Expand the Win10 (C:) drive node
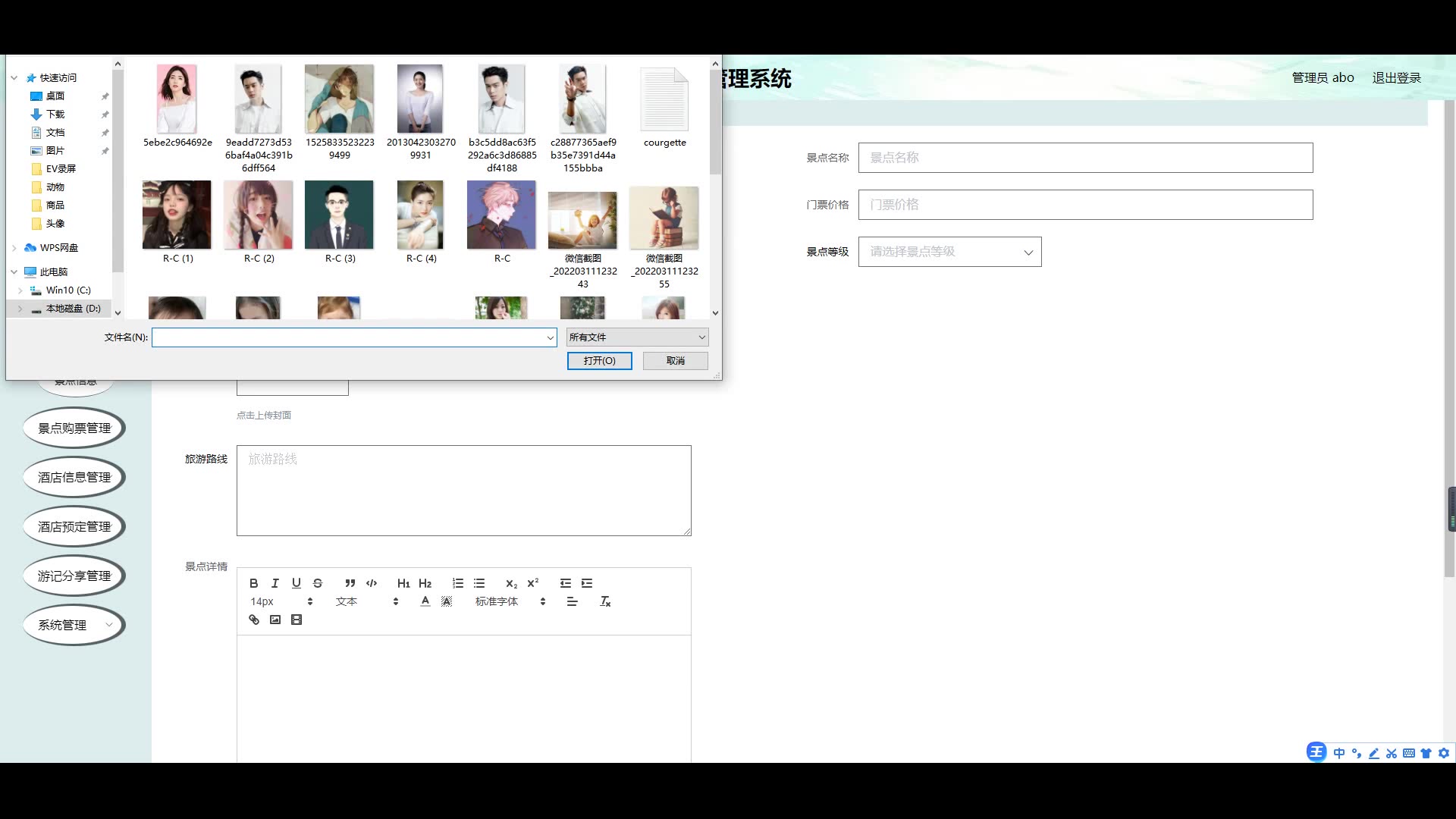1456x819 pixels. (x=20, y=290)
